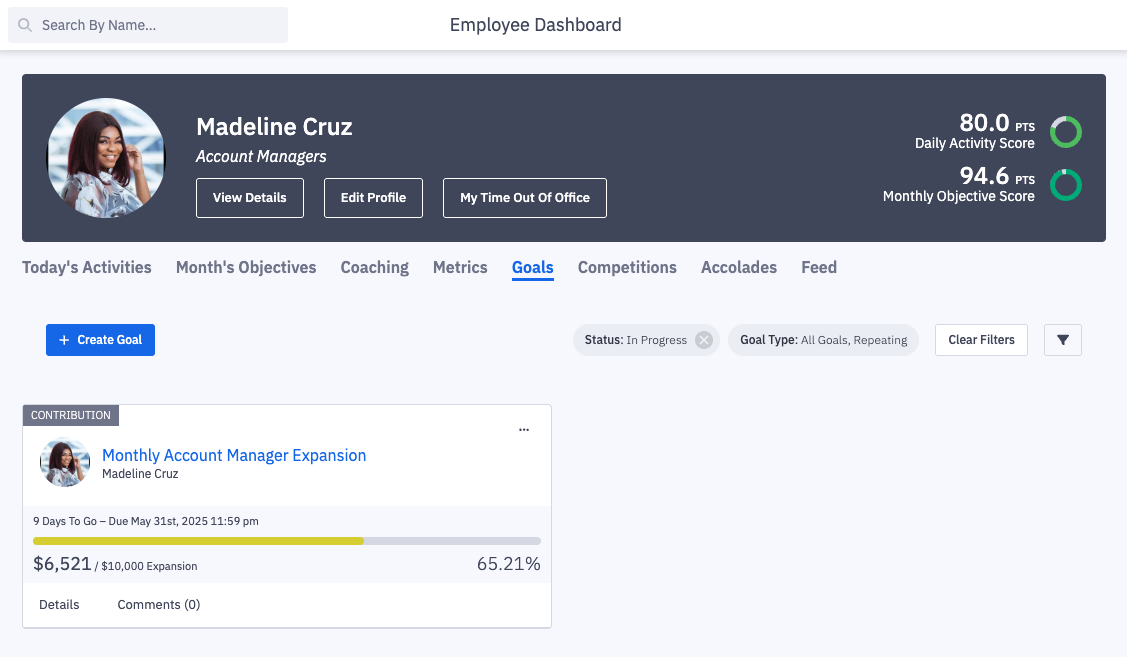1127x657 pixels.
Task: Open the Month's Objectives tab
Action: (246, 267)
